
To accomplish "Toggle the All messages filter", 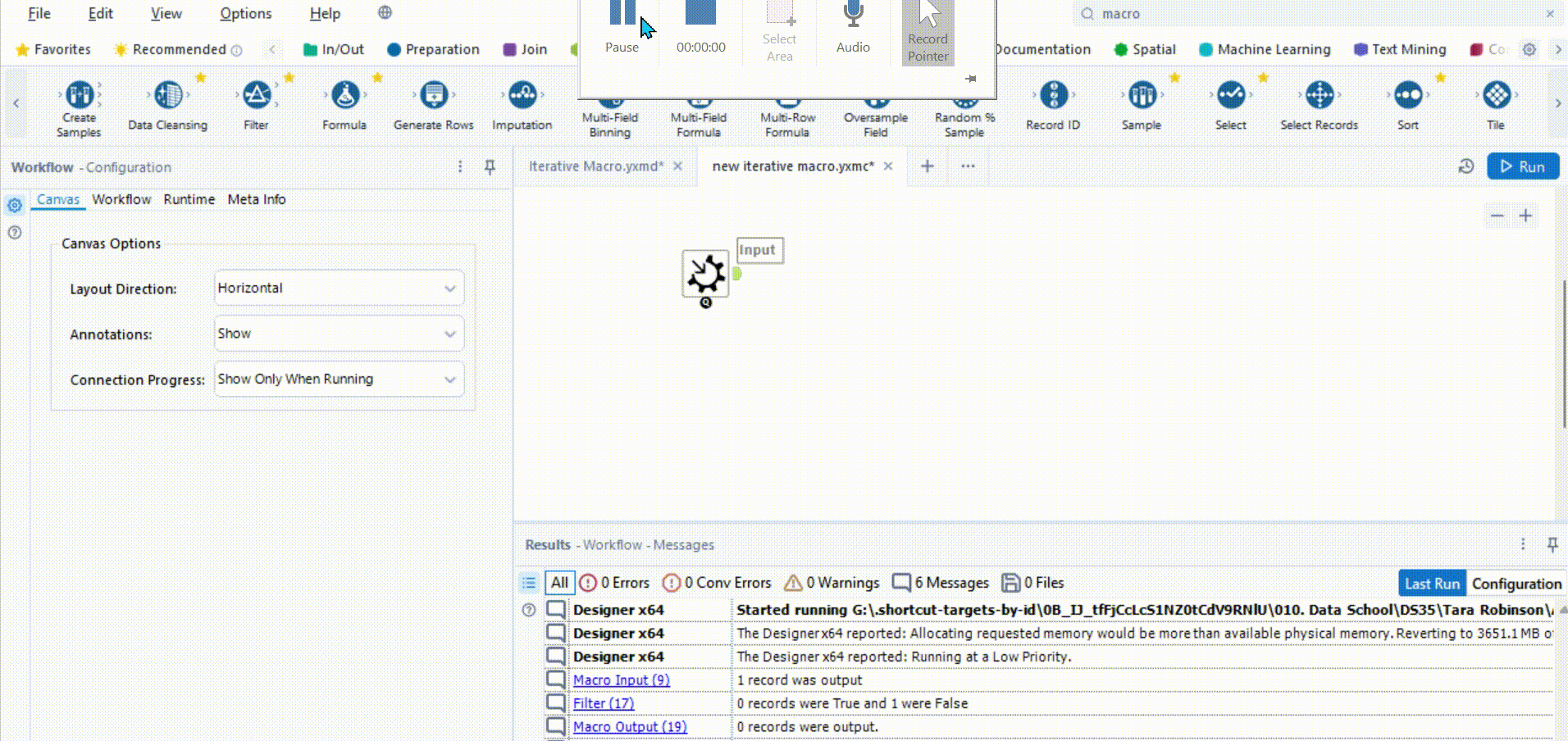I will [559, 583].
